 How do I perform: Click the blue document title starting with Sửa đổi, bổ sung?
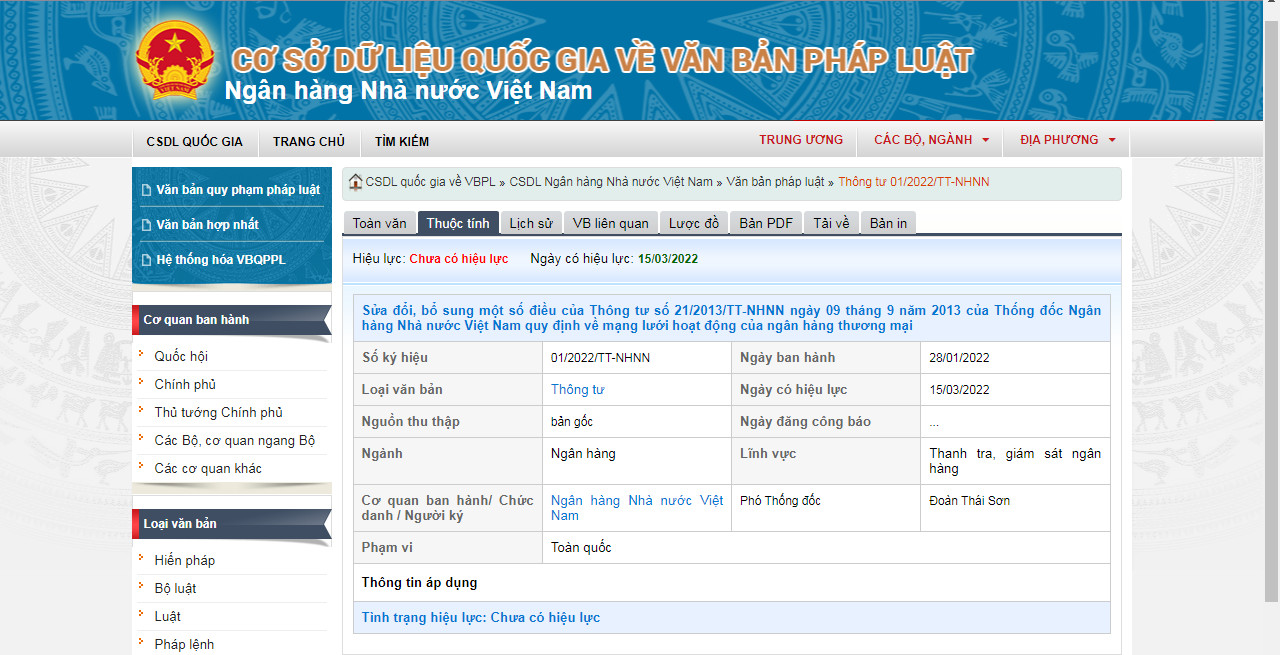click(x=731, y=318)
